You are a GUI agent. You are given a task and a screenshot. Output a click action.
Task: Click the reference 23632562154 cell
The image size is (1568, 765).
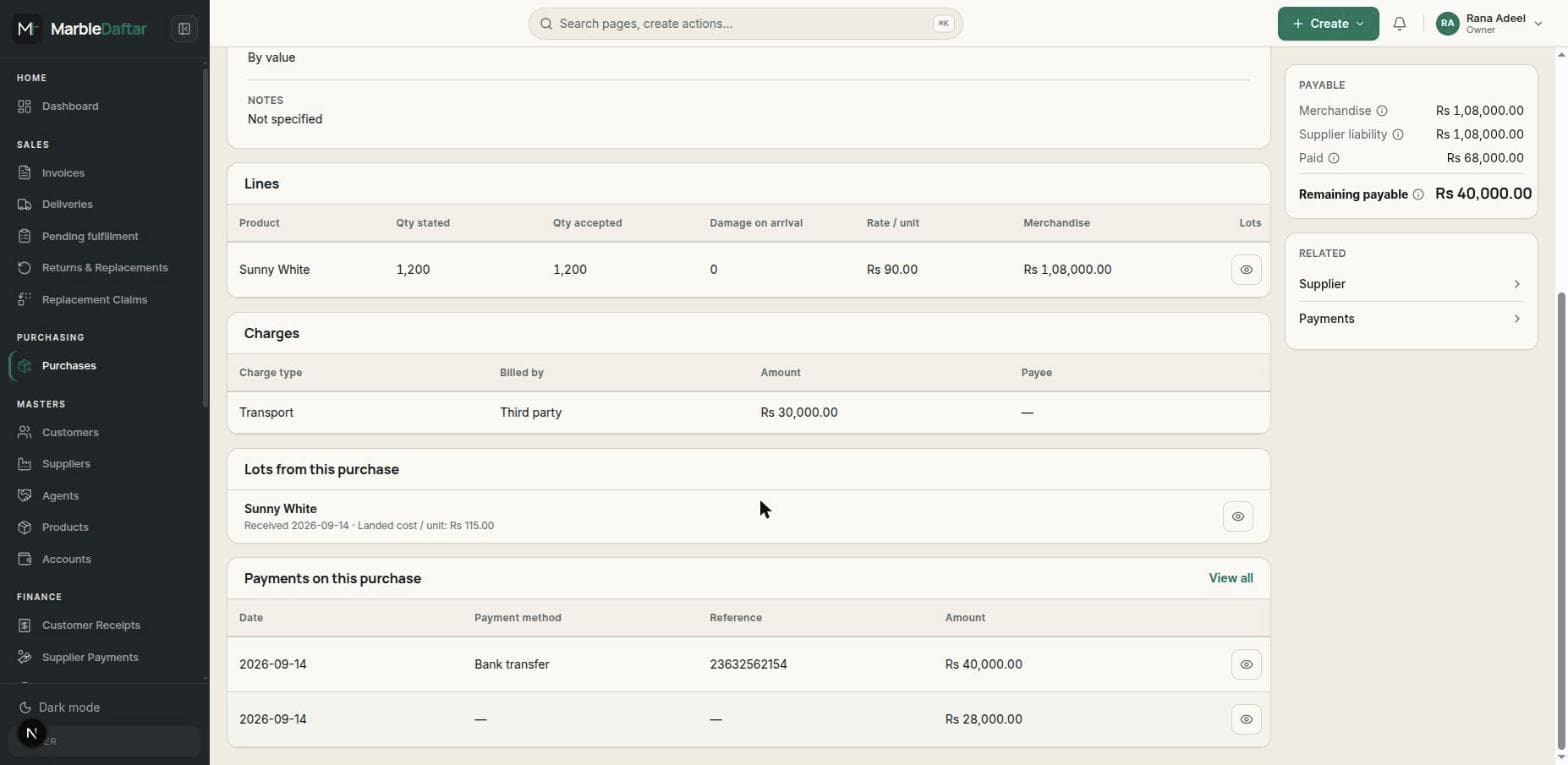pos(748,664)
